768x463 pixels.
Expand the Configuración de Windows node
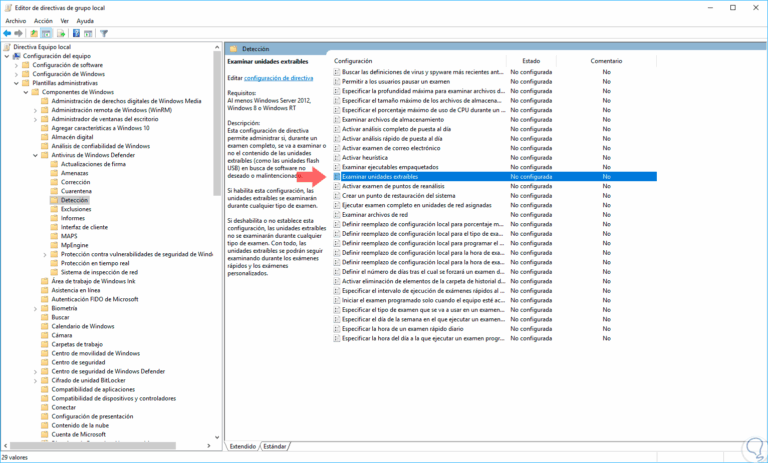point(17,74)
